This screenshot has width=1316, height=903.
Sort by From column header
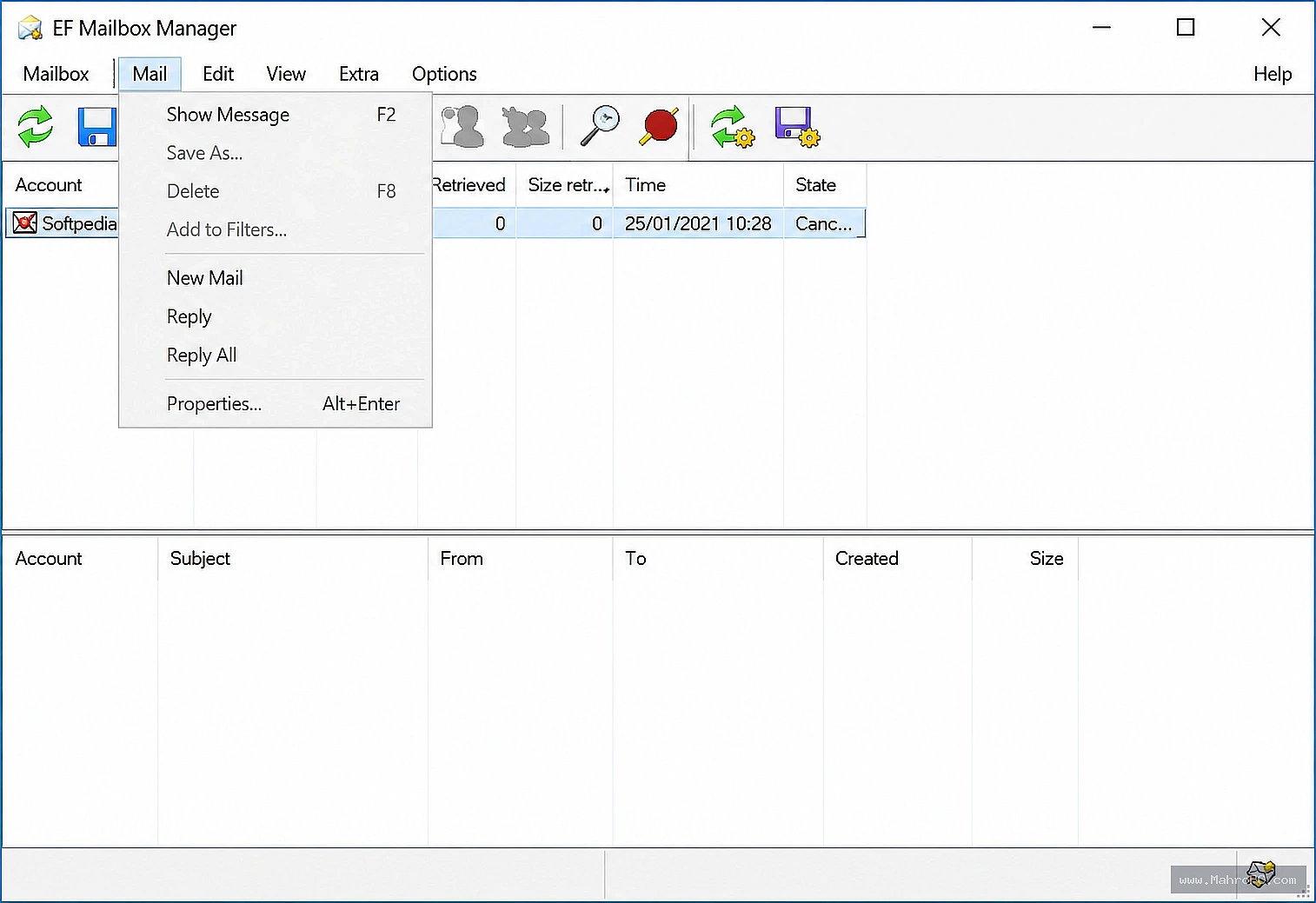[x=521, y=559]
